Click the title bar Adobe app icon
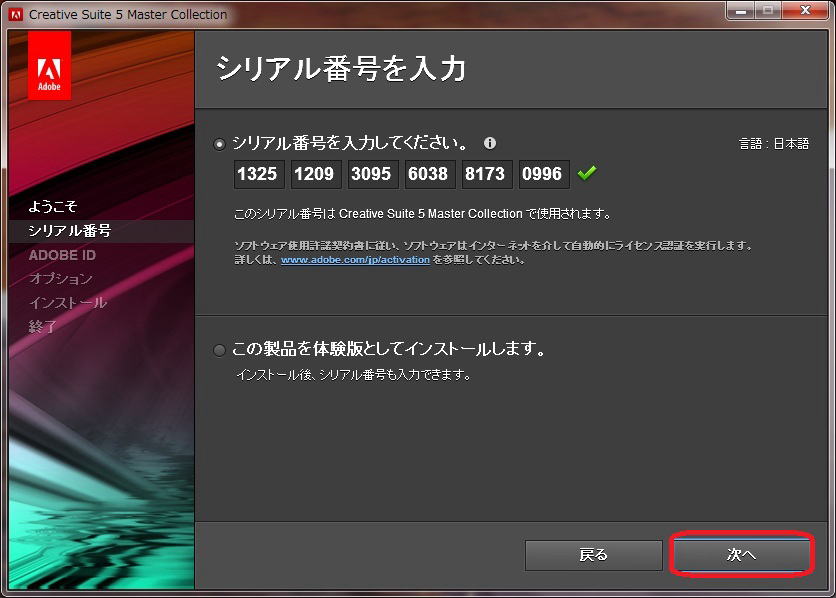 point(16,14)
